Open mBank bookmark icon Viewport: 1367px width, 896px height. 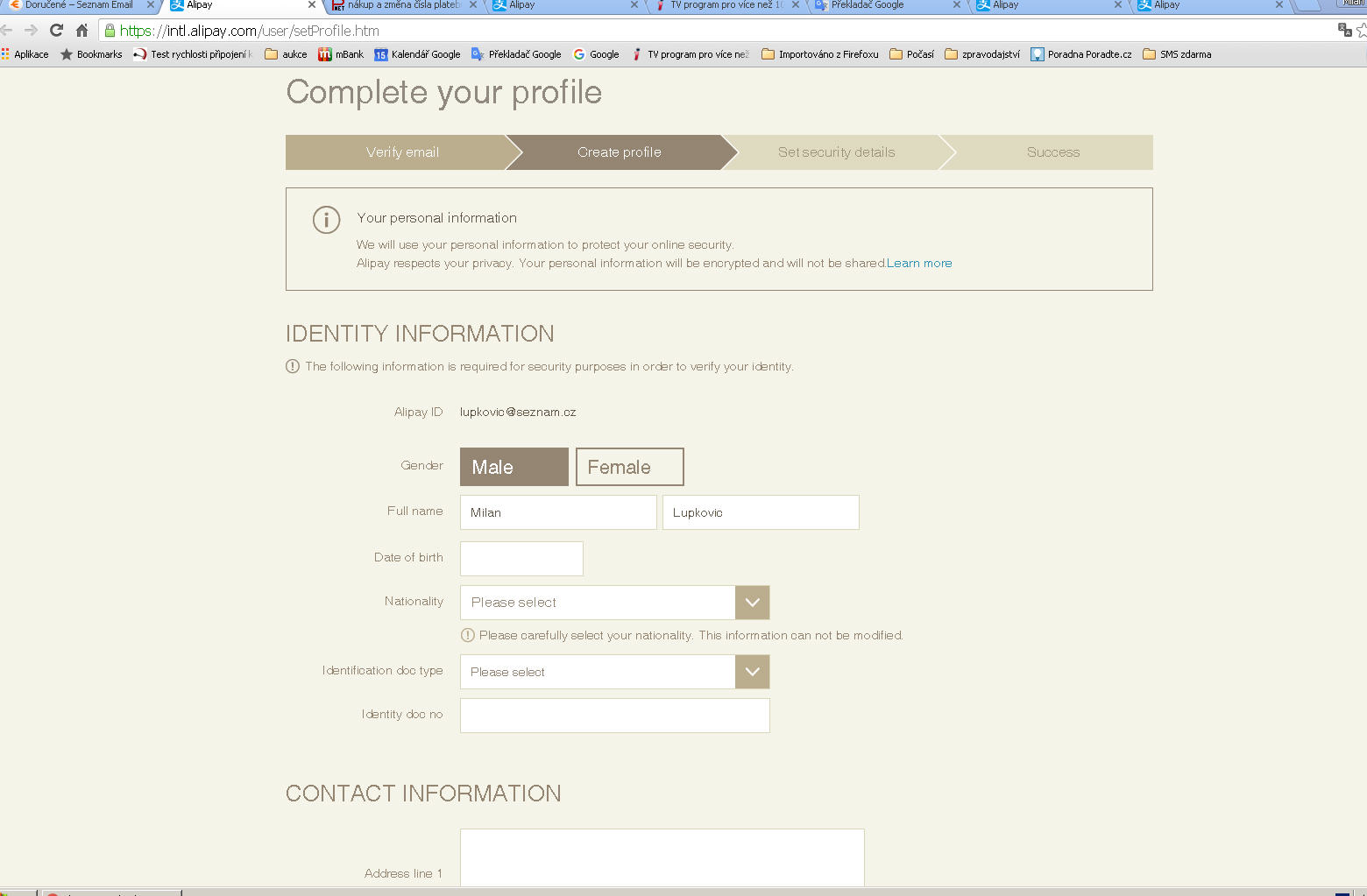341,54
